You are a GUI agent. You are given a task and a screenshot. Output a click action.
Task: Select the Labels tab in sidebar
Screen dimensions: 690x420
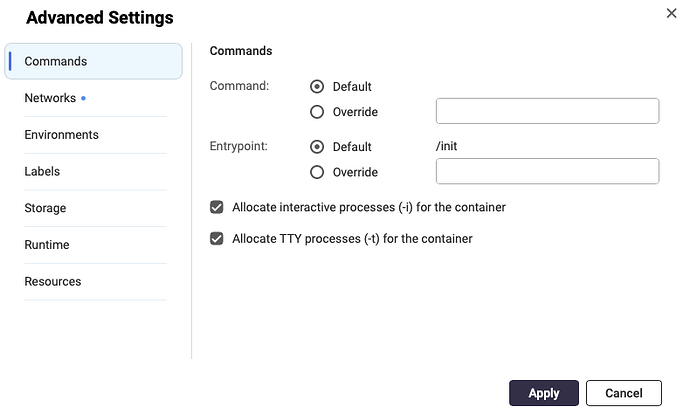tap(42, 171)
